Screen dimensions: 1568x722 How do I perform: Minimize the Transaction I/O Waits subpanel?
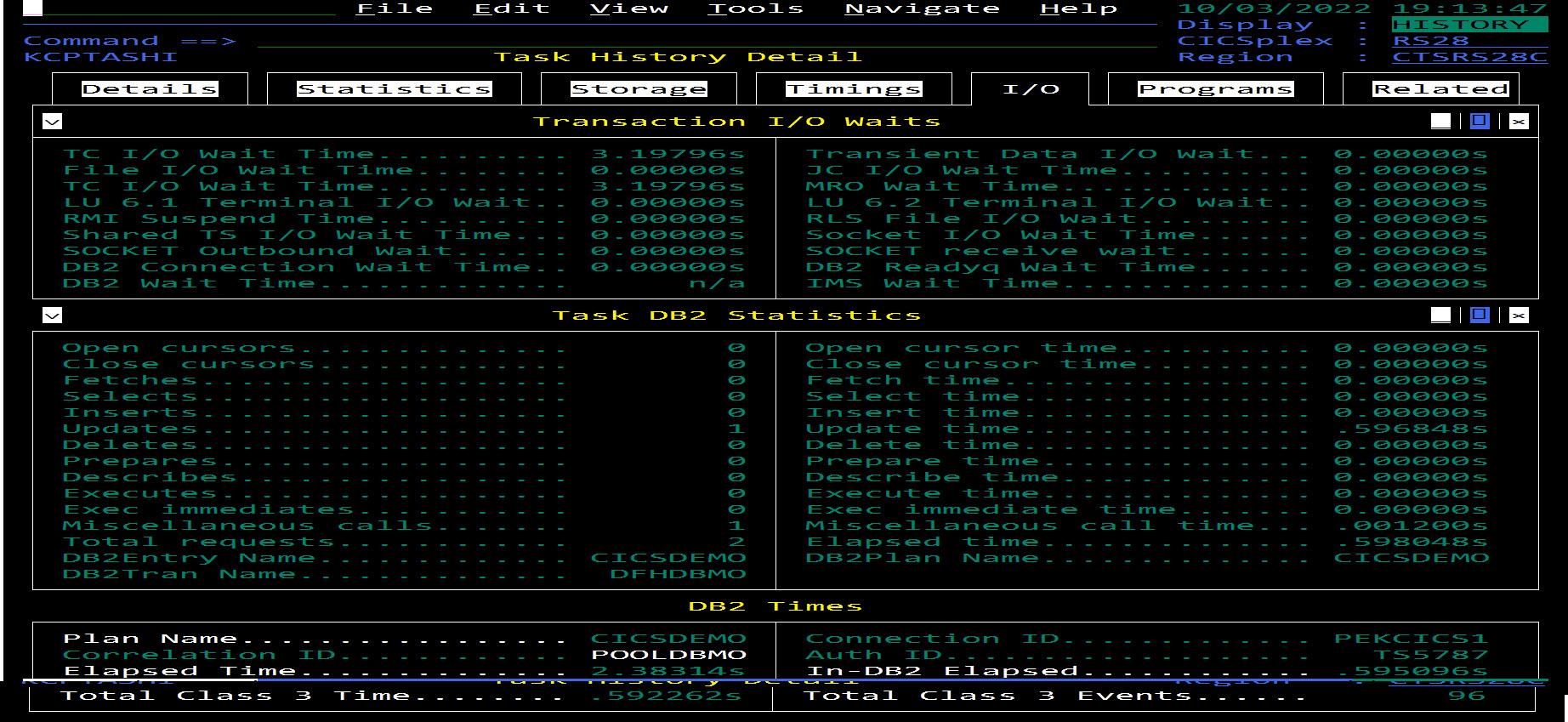(1440, 122)
